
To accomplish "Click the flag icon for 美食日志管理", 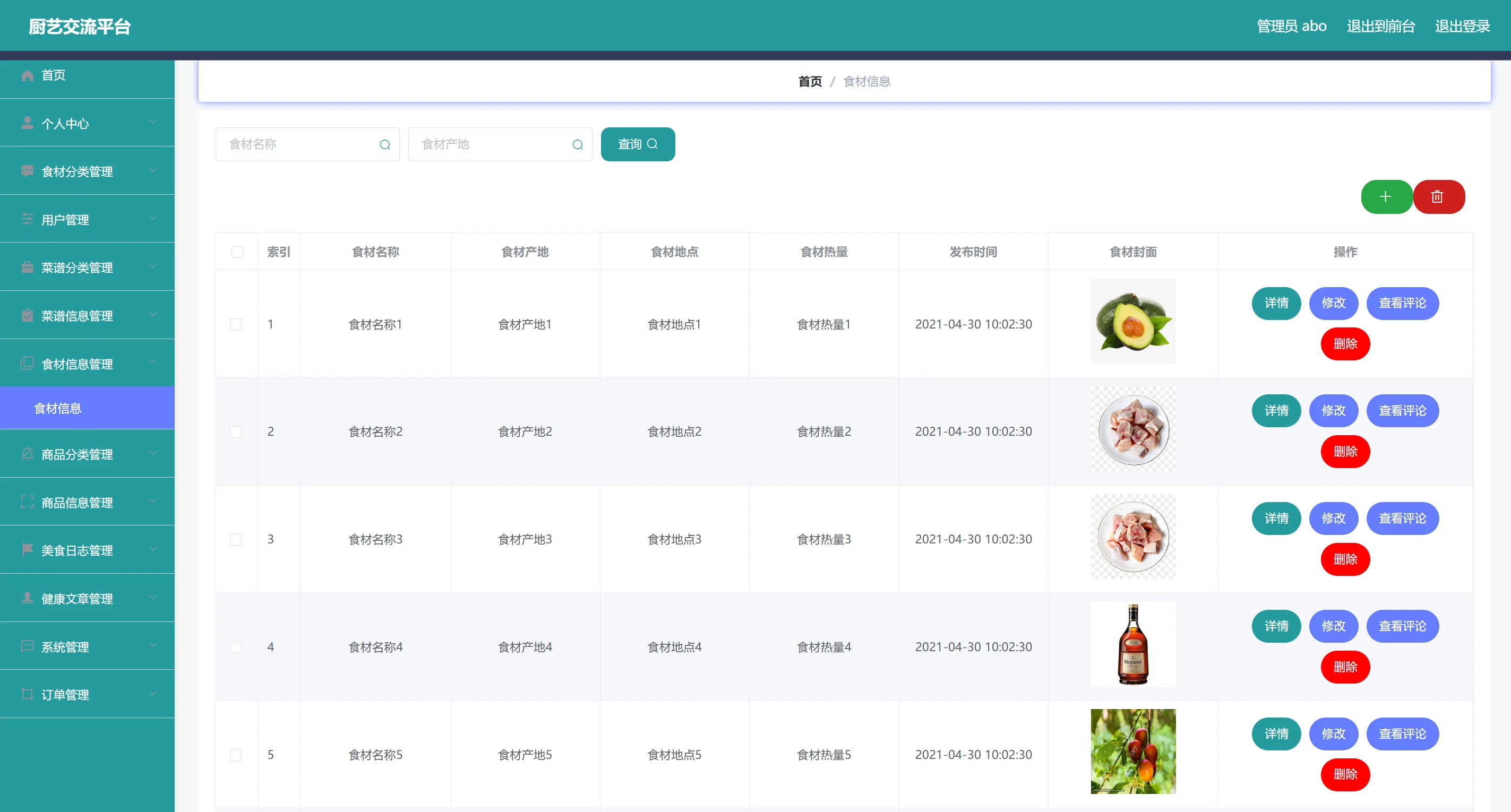I will coord(27,549).
